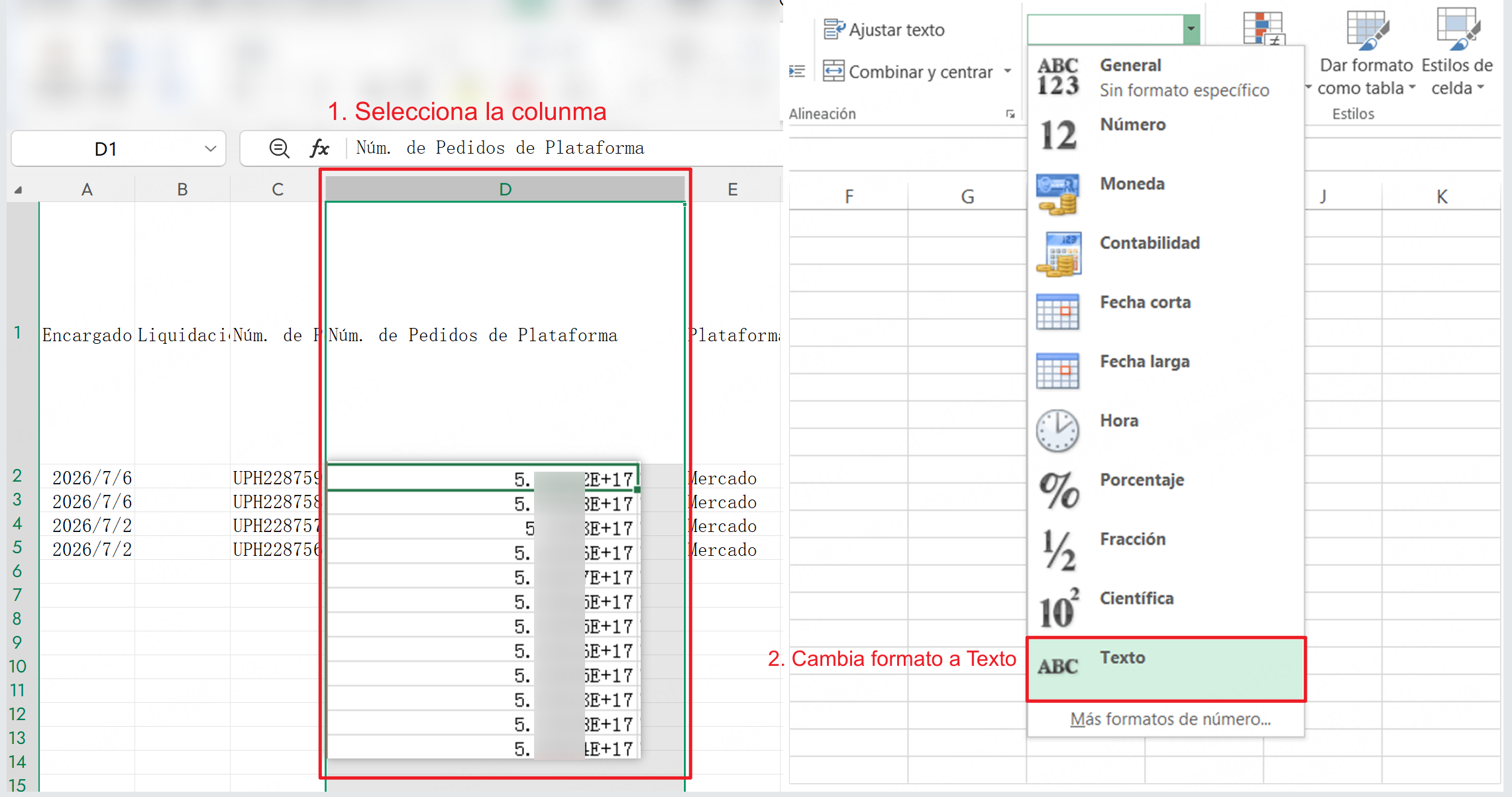The width and height of the screenshot is (1512, 797).
Task: Select column A header
Action: 87,189
